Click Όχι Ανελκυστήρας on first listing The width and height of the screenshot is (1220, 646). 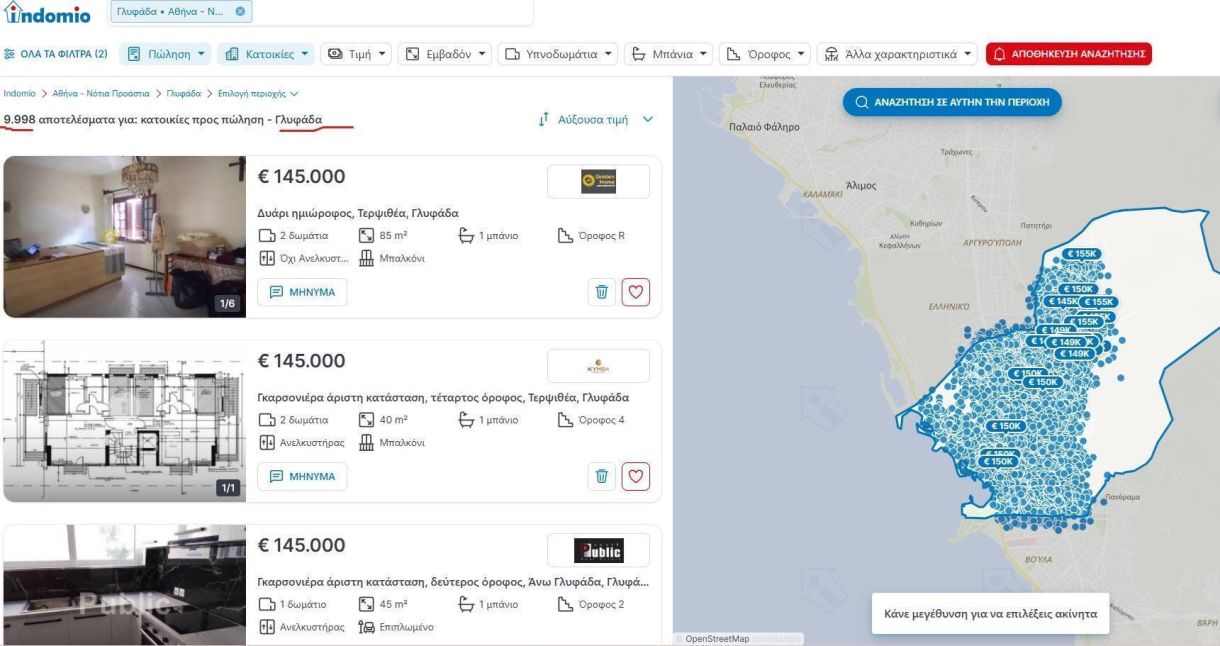[x=303, y=259]
